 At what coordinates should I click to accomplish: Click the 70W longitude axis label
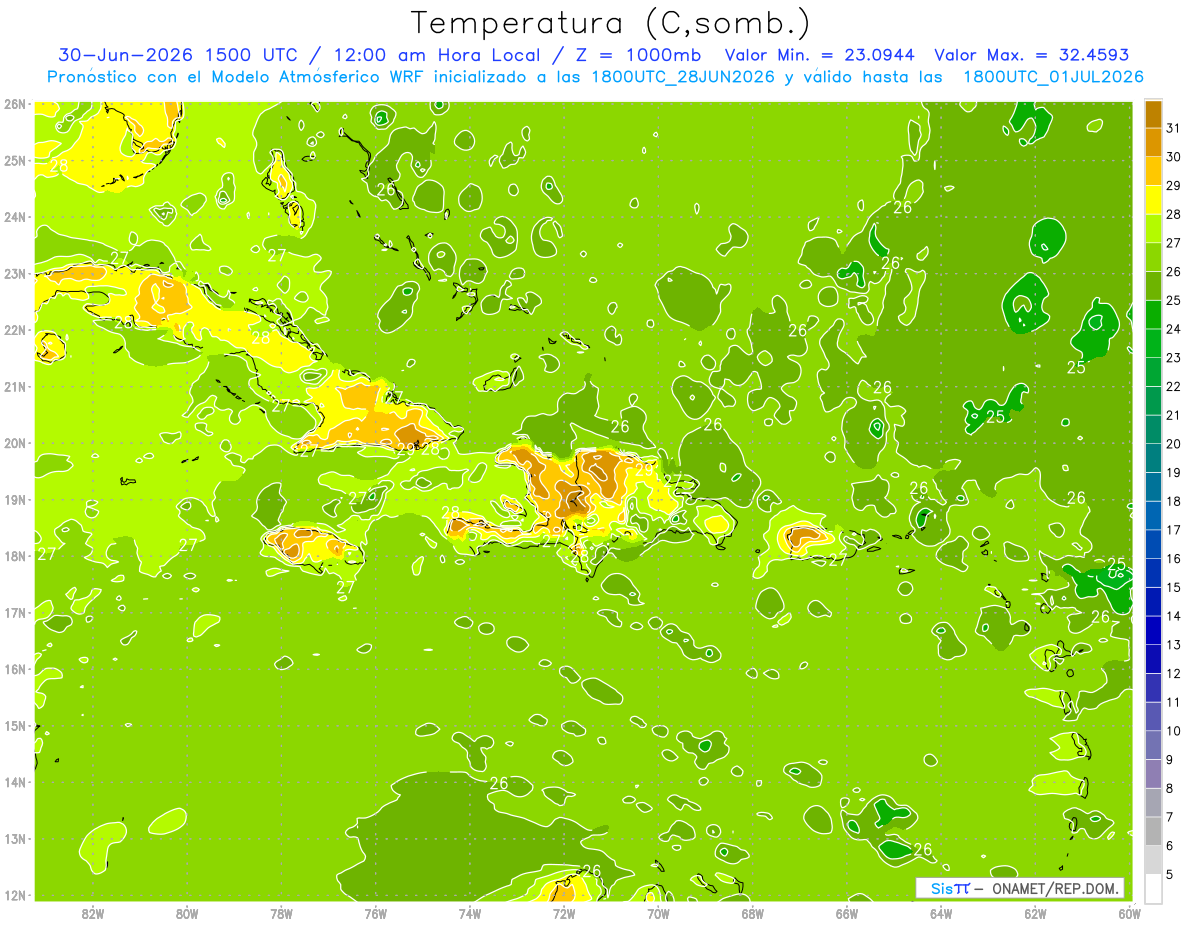pos(658,913)
